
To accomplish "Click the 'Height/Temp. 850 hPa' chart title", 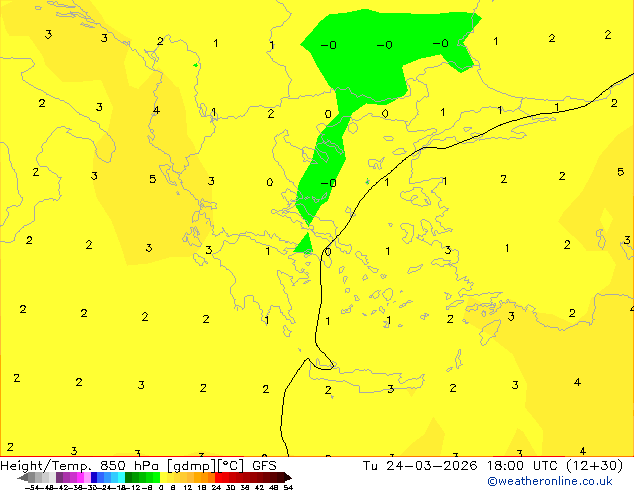I will [81, 466].
